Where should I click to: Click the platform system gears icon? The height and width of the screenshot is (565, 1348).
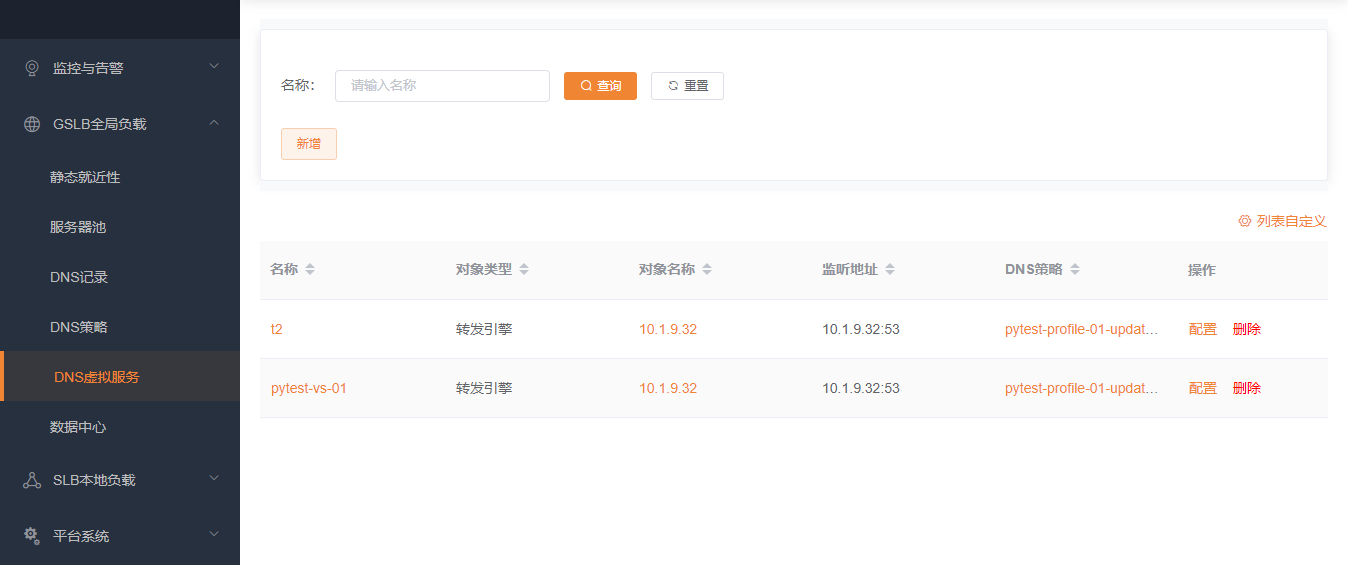(x=32, y=535)
